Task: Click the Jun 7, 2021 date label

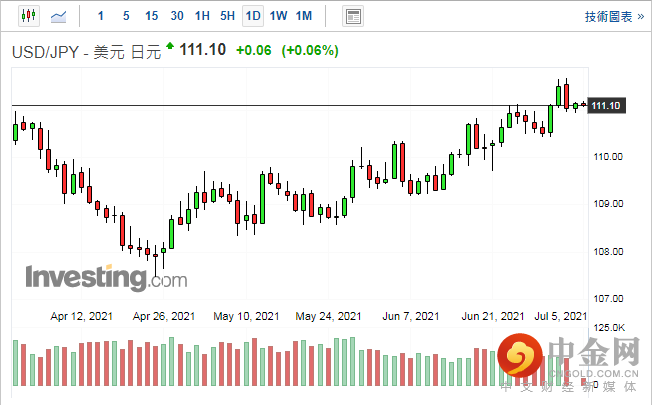Action: pyautogui.click(x=411, y=316)
